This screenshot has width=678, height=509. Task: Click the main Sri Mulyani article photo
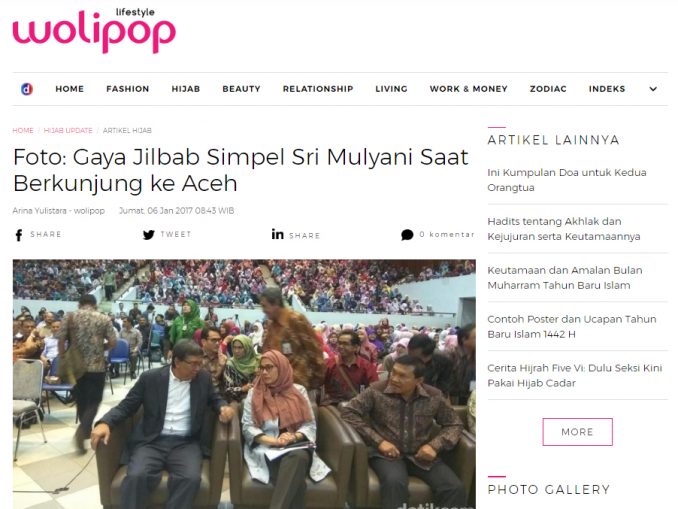point(244,384)
